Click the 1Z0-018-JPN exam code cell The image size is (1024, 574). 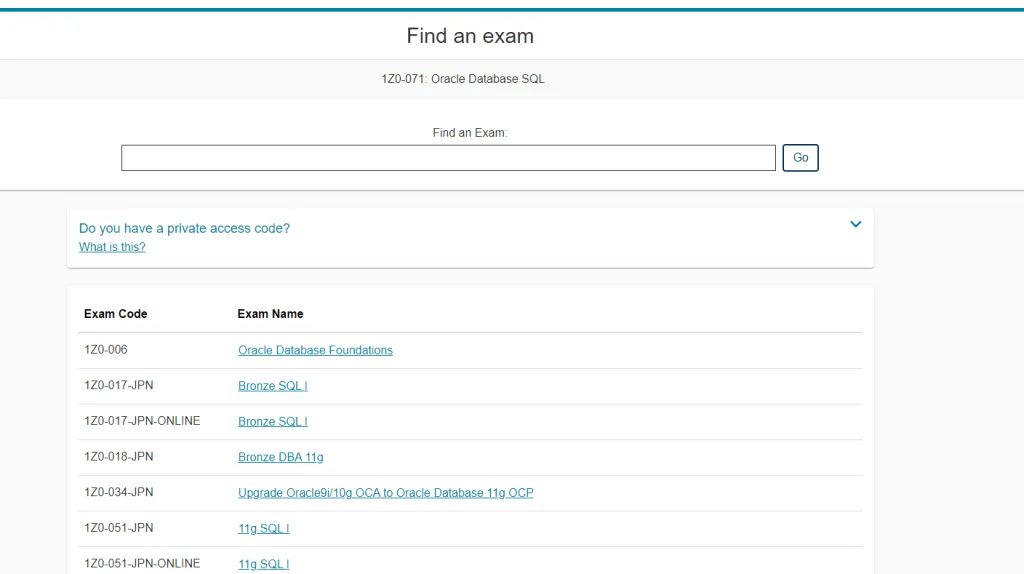tap(118, 457)
